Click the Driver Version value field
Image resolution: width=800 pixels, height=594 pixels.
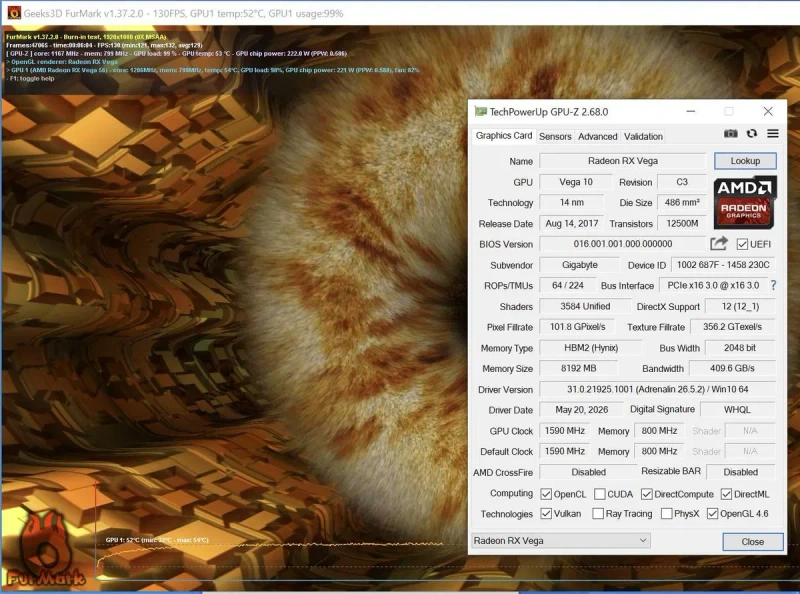pyautogui.click(x=657, y=389)
